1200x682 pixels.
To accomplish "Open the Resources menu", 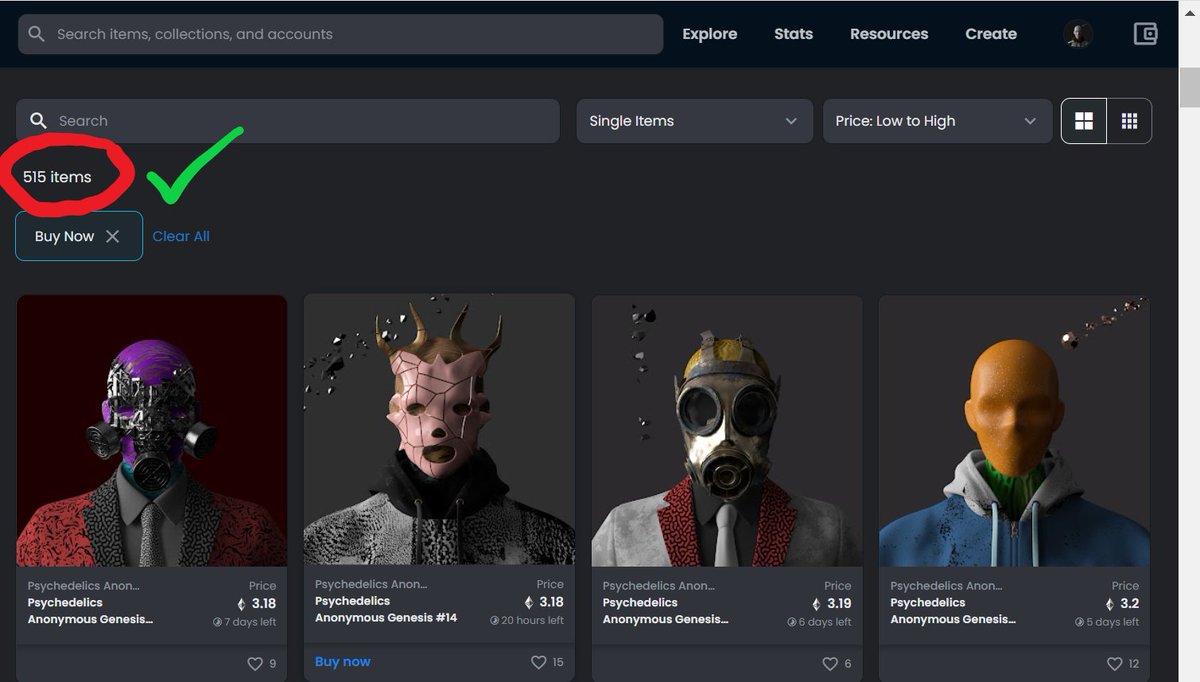I will coord(889,34).
